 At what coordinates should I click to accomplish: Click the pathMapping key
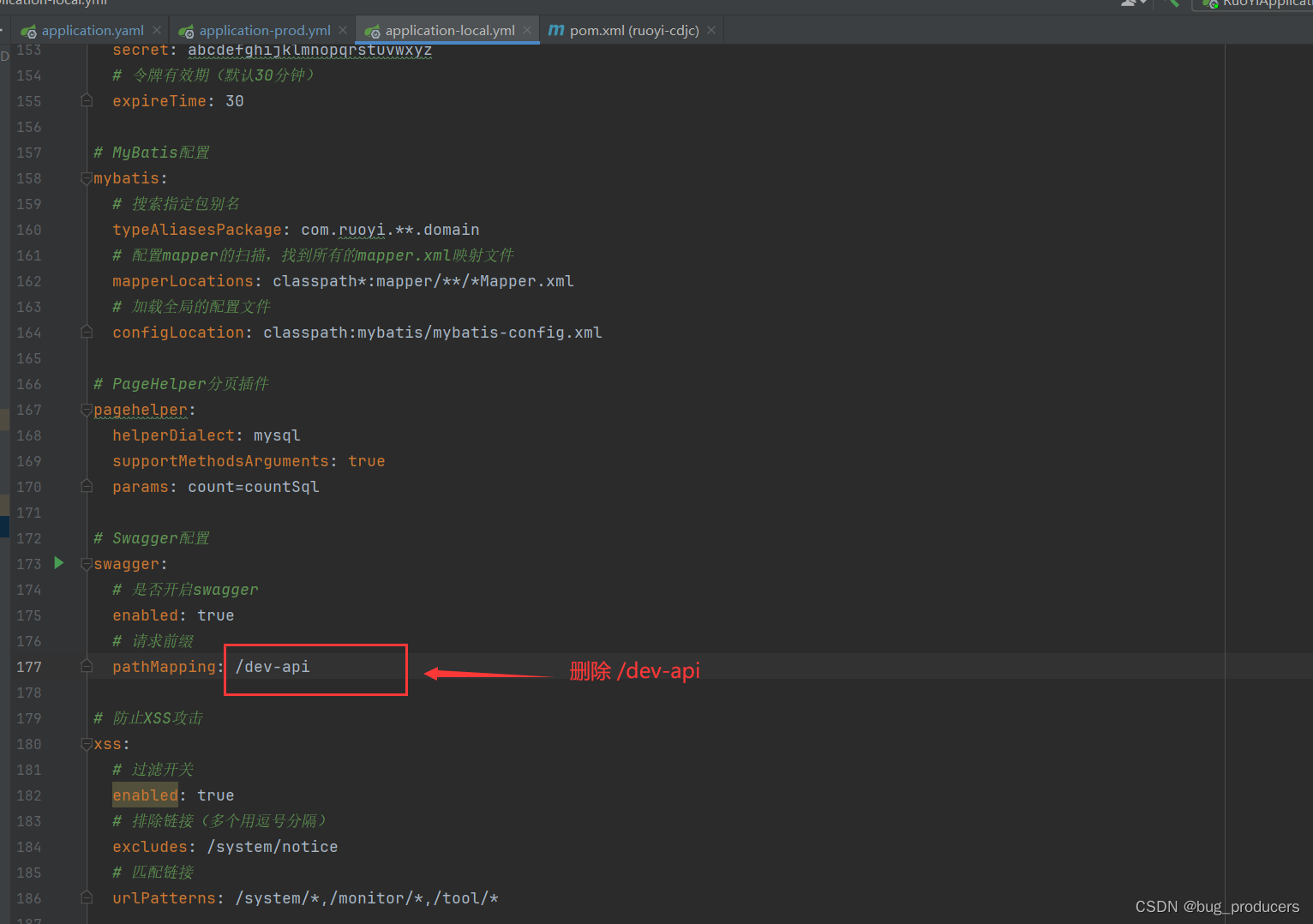point(164,667)
